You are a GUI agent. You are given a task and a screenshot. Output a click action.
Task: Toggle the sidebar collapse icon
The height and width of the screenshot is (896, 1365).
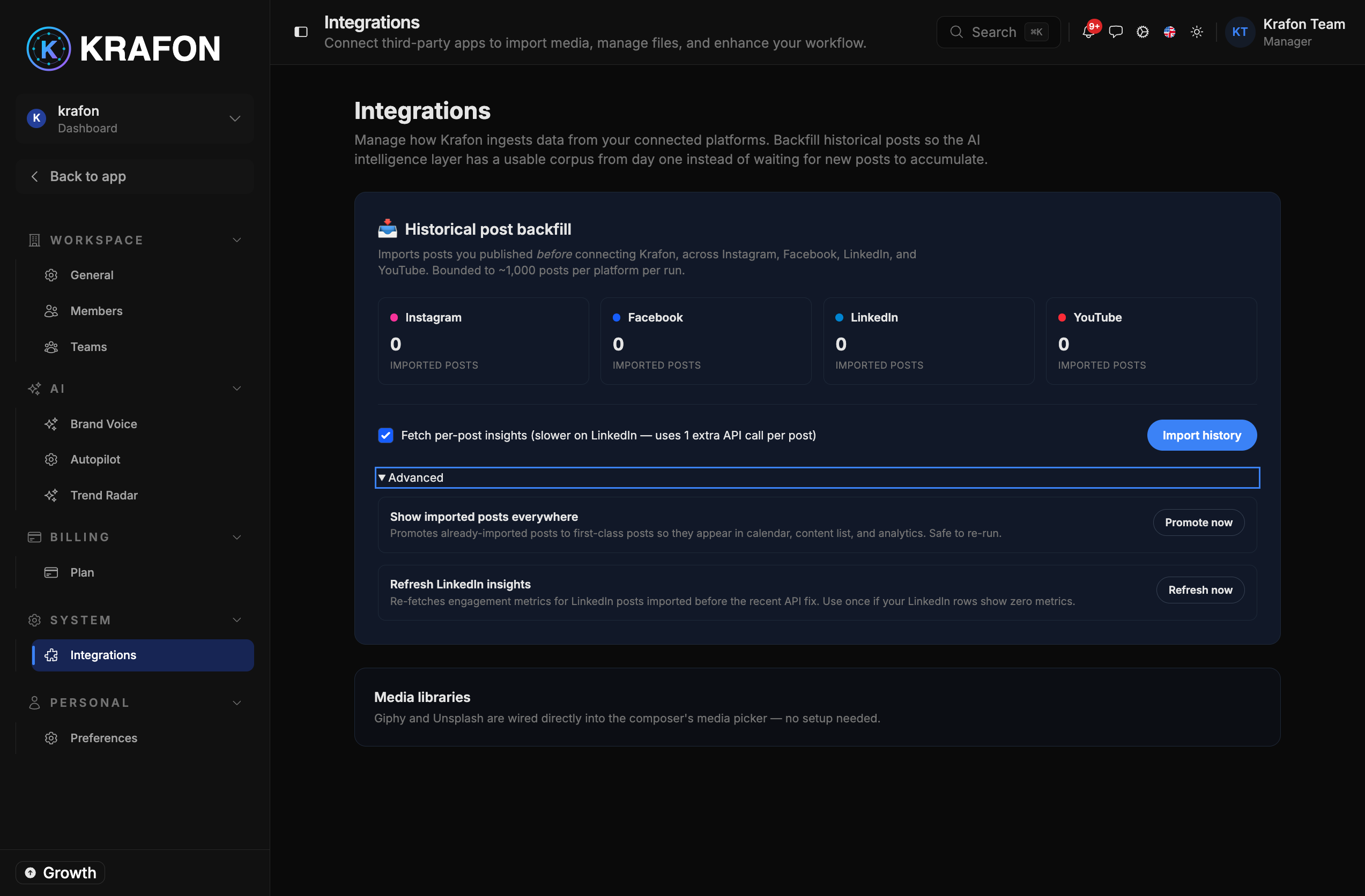(301, 32)
